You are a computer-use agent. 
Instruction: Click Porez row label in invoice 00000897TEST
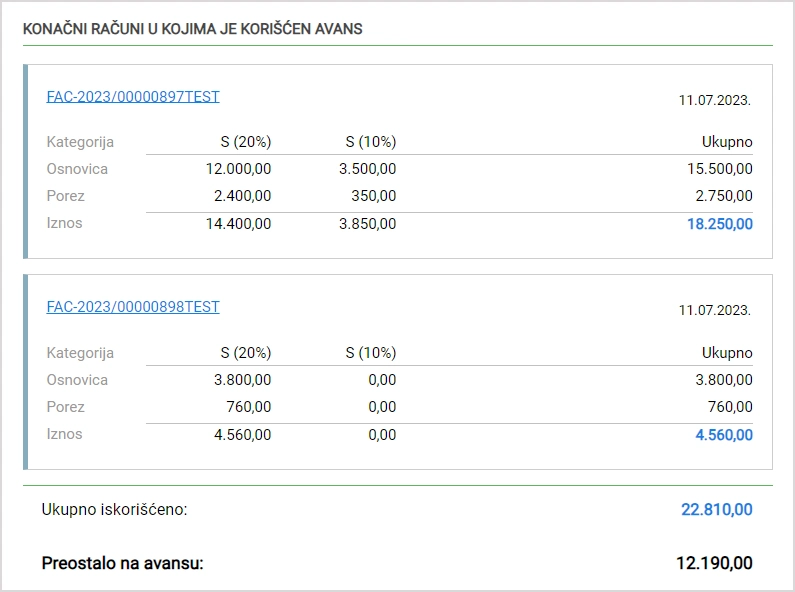[x=65, y=196]
